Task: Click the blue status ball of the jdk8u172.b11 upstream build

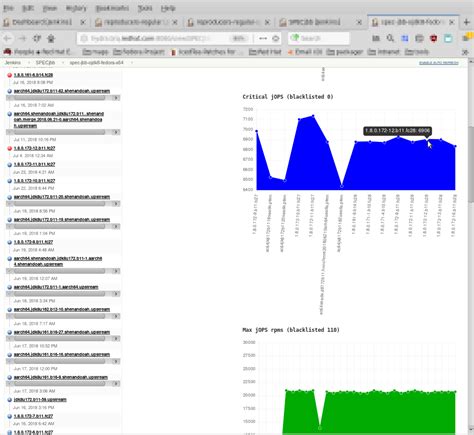Action: click(9, 400)
